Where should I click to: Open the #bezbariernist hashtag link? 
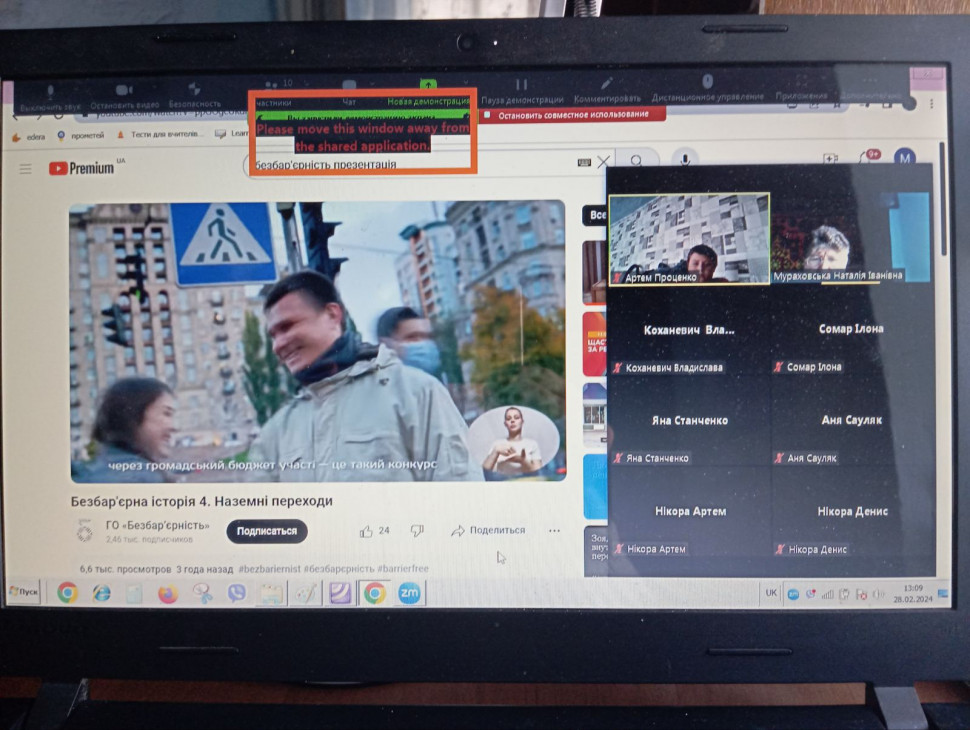pos(269,569)
